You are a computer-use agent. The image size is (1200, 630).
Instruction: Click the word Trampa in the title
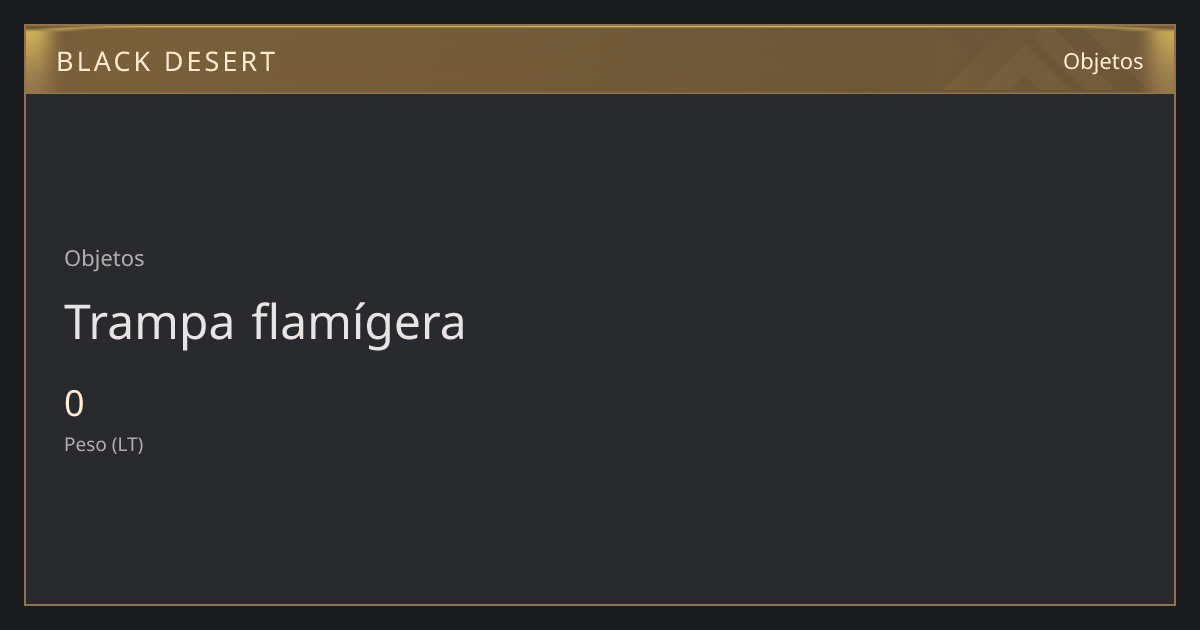click(150, 323)
